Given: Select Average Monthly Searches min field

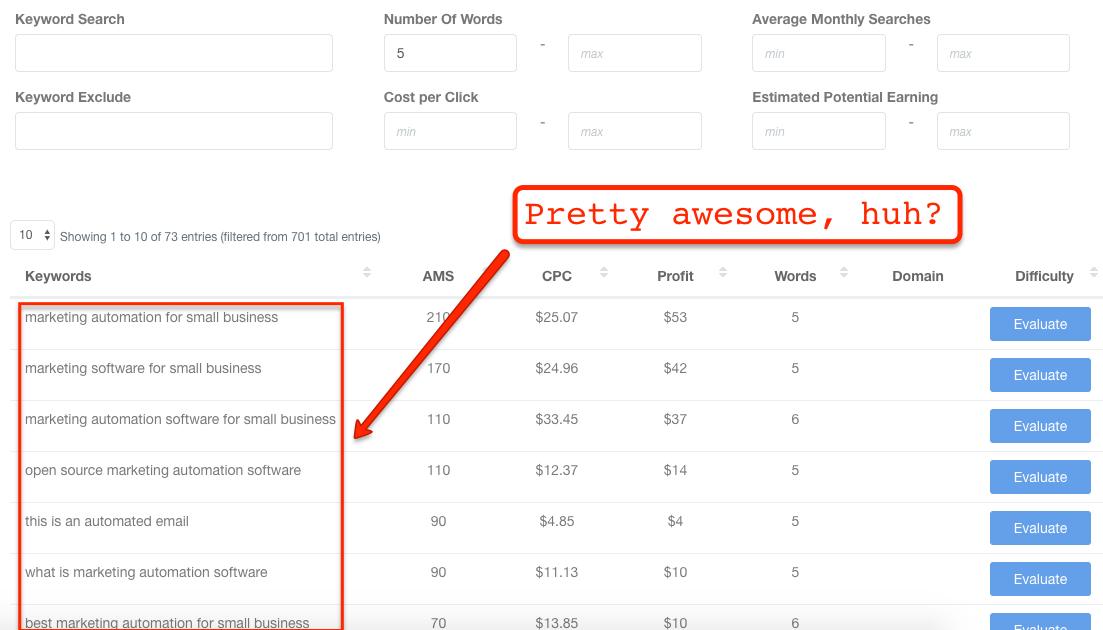Looking at the screenshot, I should click(x=818, y=53).
